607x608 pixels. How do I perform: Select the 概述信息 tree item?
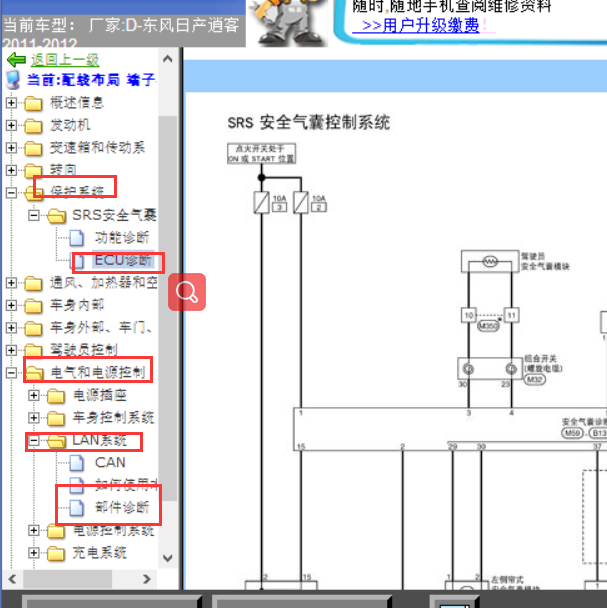(x=77, y=103)
